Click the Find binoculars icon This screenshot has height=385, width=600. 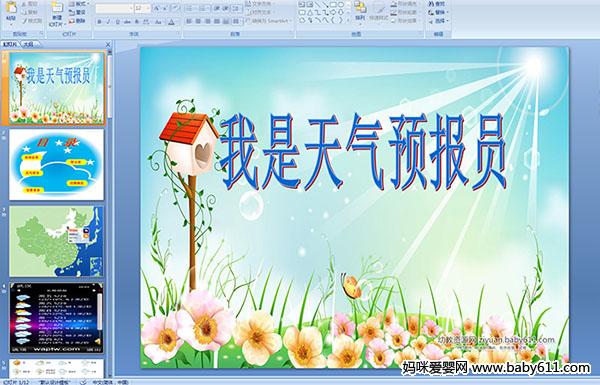[x=431, y=4]
